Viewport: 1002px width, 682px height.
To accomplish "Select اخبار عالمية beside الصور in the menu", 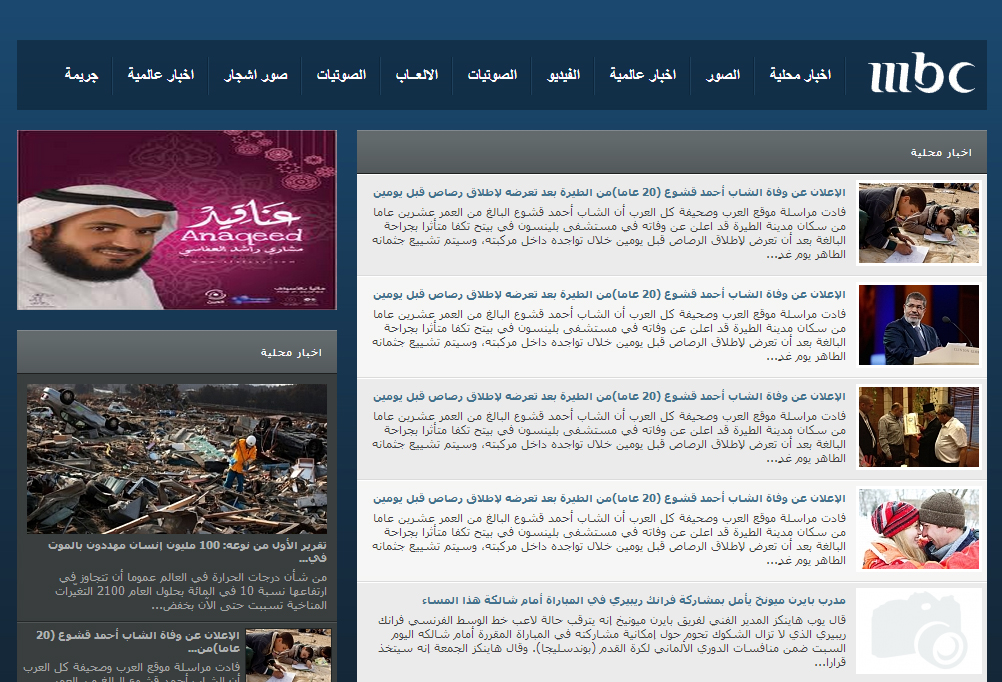I will point(642,75).
